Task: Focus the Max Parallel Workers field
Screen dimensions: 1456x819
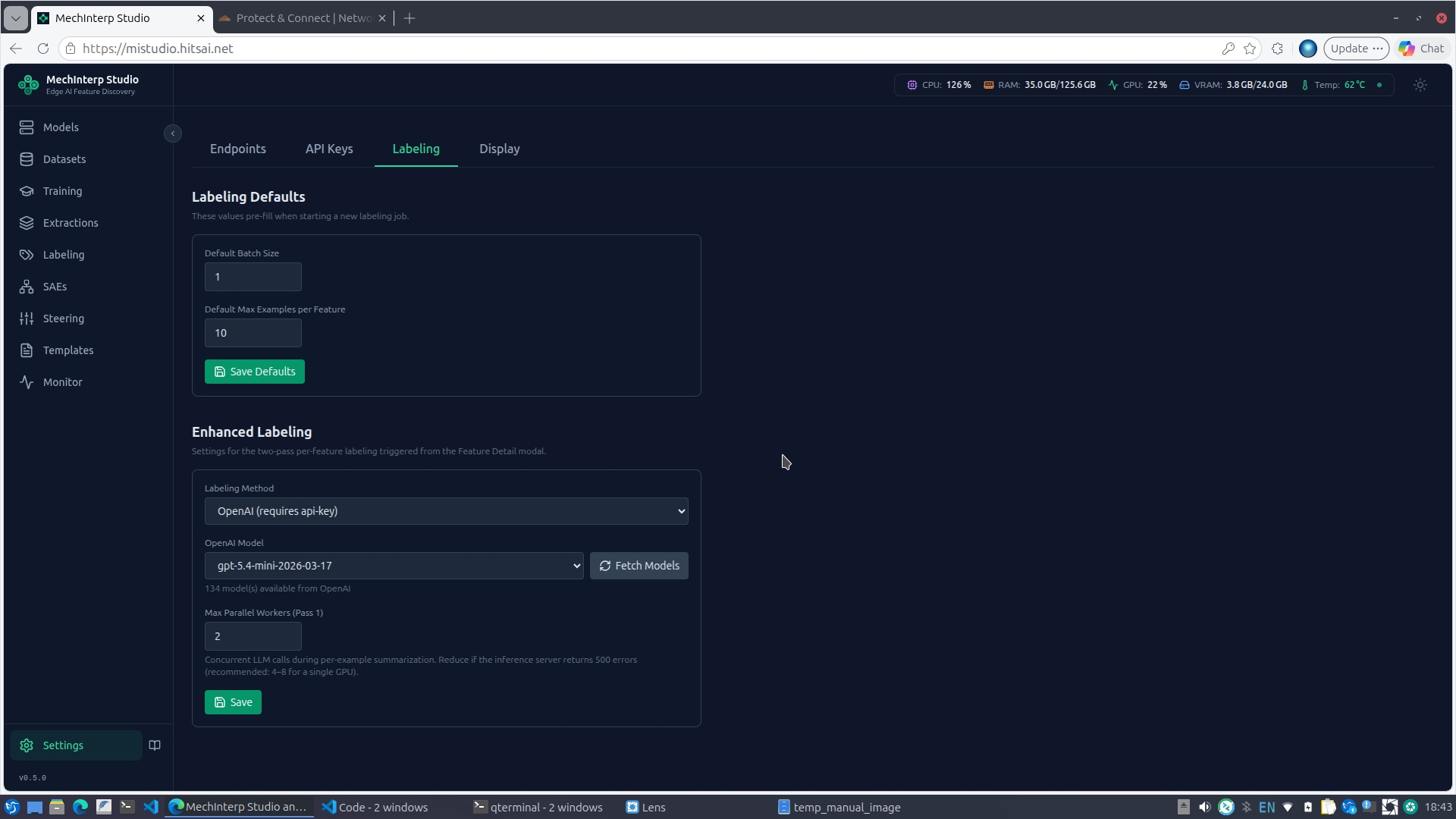Action: click(253, 636)
